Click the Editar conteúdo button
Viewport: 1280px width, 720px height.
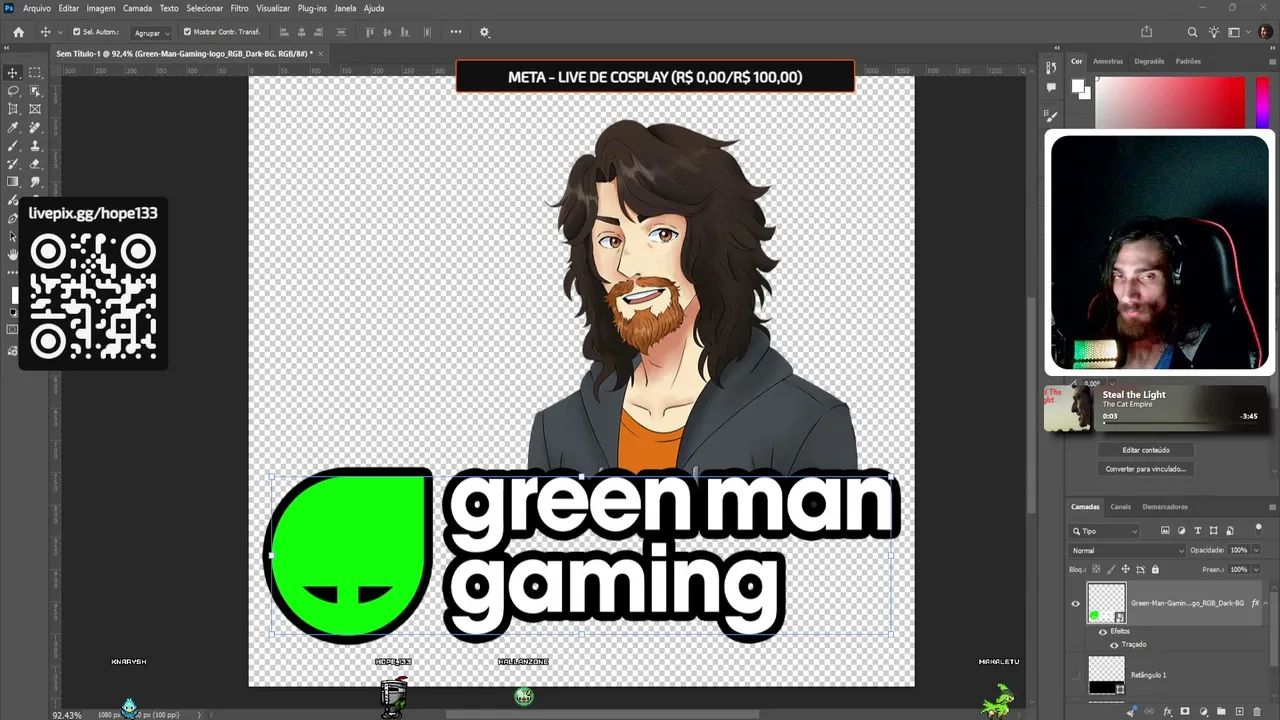(x=1146, y=450)
